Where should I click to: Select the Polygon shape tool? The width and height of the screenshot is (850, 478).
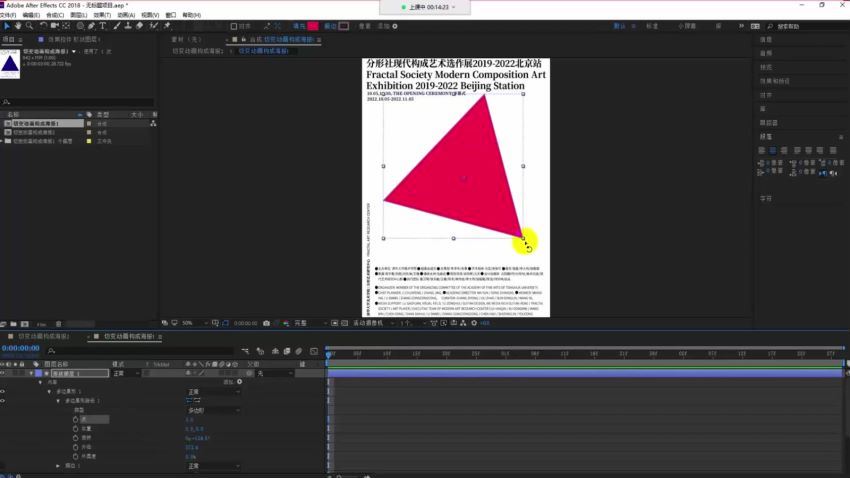(x=80, y=25)
